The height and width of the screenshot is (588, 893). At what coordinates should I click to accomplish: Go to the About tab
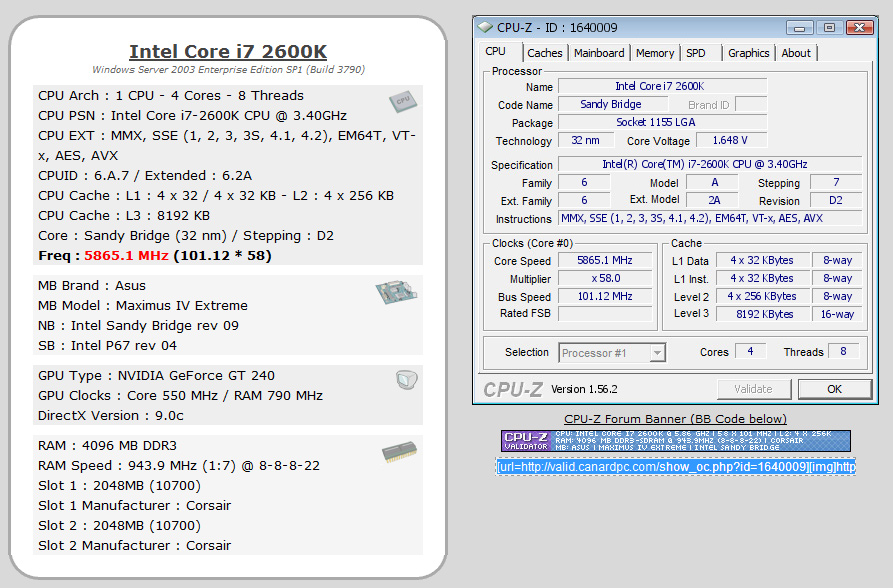tap(796, 53)
